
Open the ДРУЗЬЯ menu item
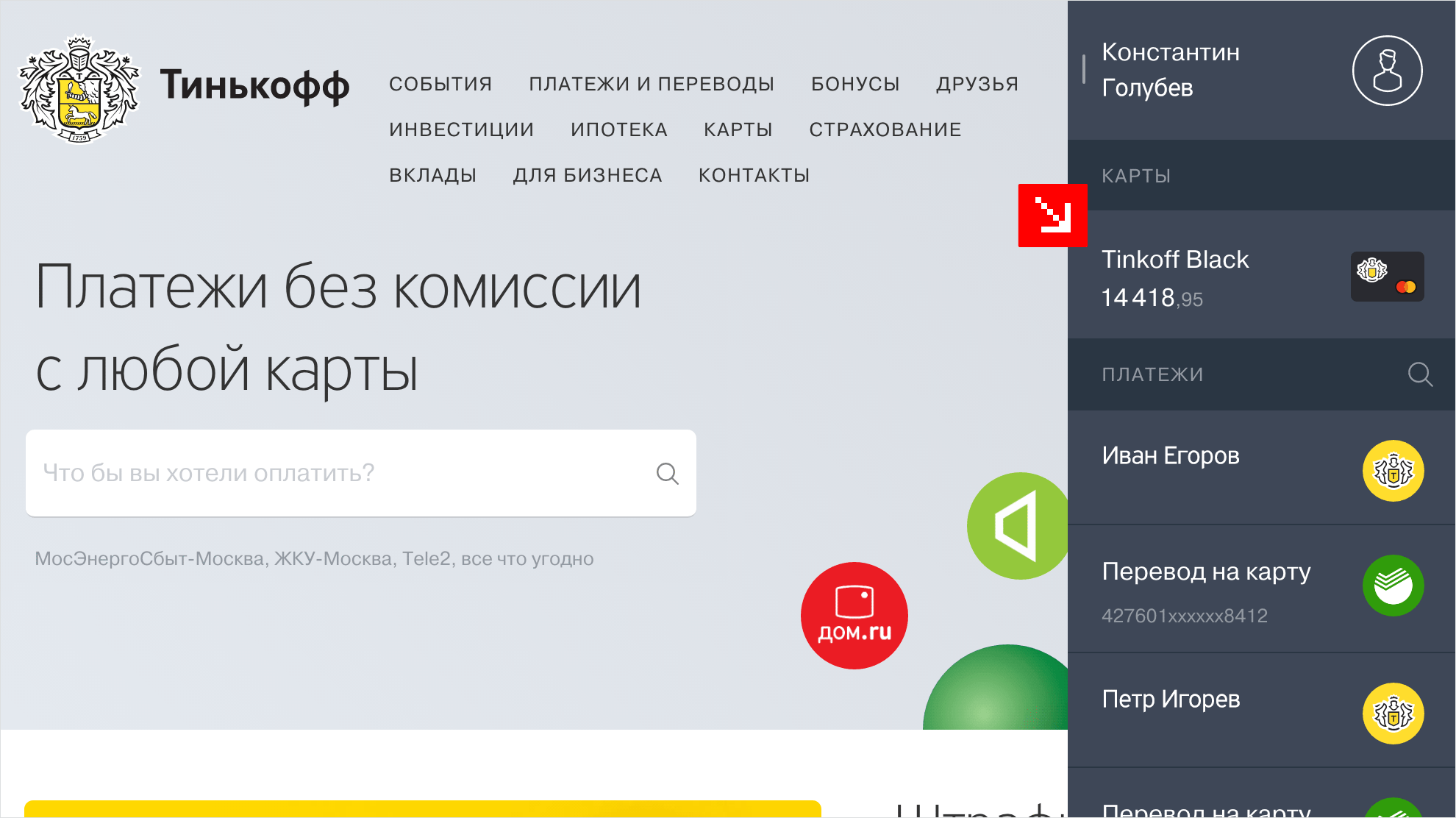coord(977,84)
